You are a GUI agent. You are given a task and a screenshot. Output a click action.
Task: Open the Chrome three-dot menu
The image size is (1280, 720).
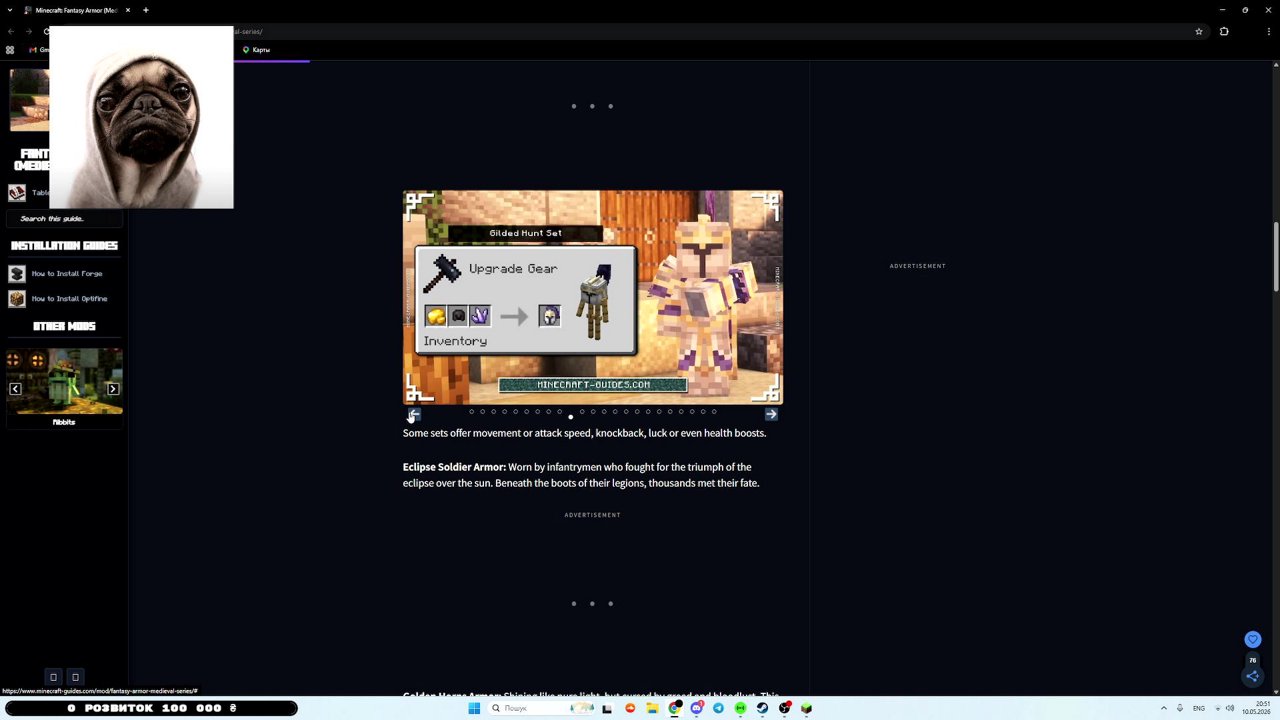click(x=1268, y=31)
